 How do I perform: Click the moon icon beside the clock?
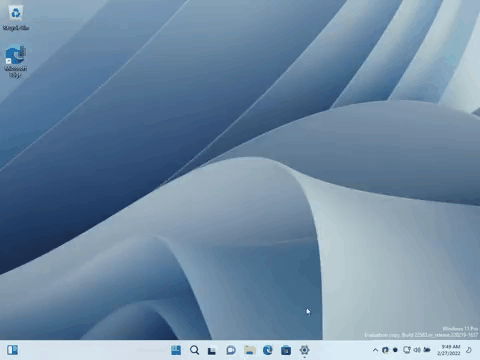469,350
